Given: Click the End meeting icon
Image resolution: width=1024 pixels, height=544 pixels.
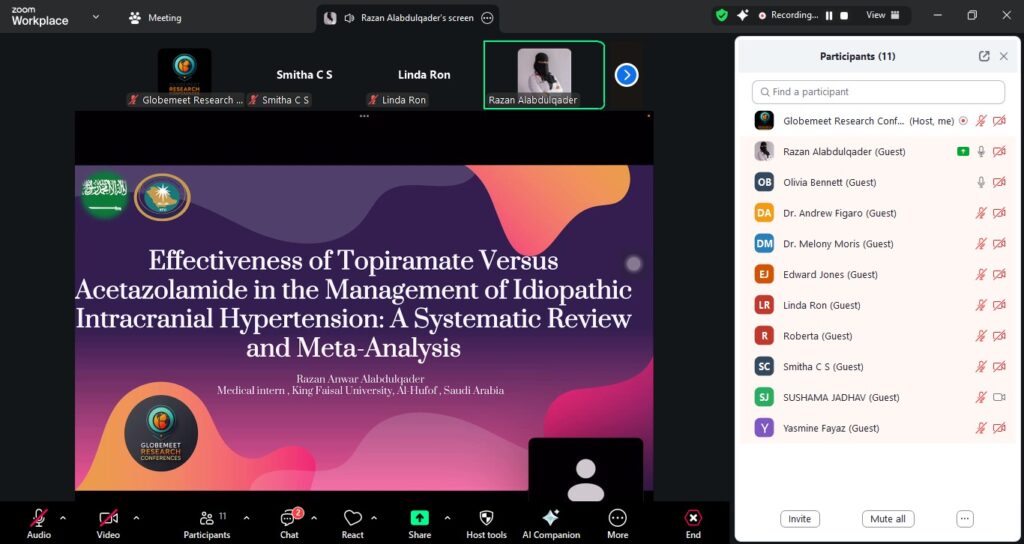Looking at the screenshot, I should [693, 518].
